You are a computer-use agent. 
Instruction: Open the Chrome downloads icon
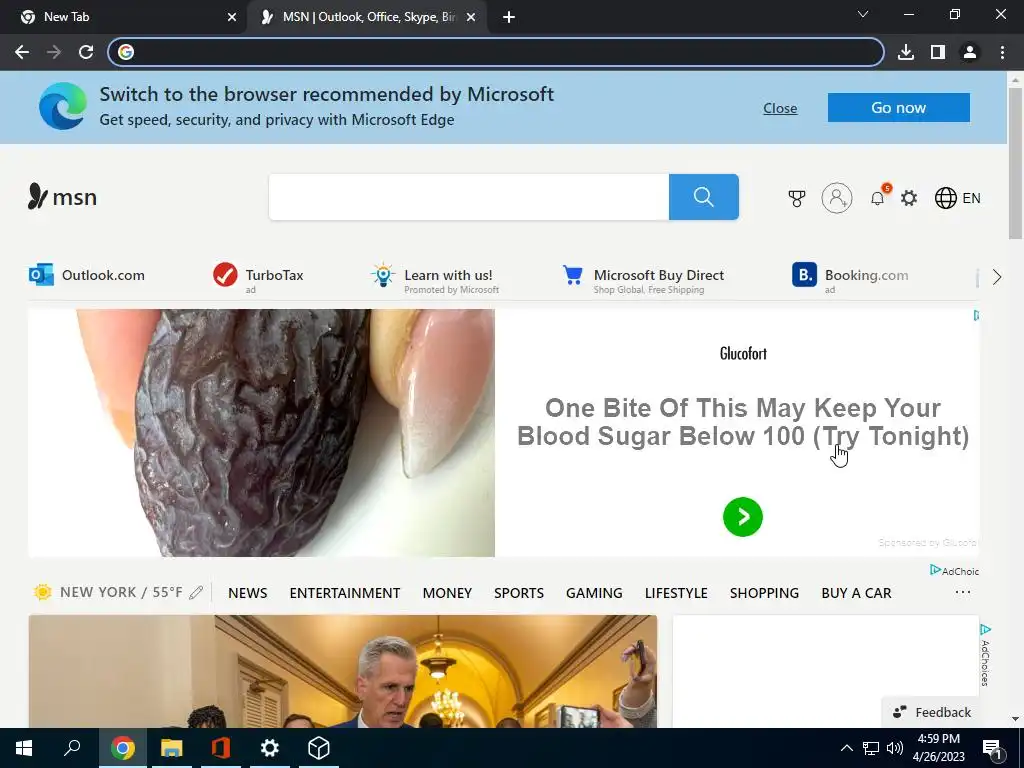coord(906,52)
